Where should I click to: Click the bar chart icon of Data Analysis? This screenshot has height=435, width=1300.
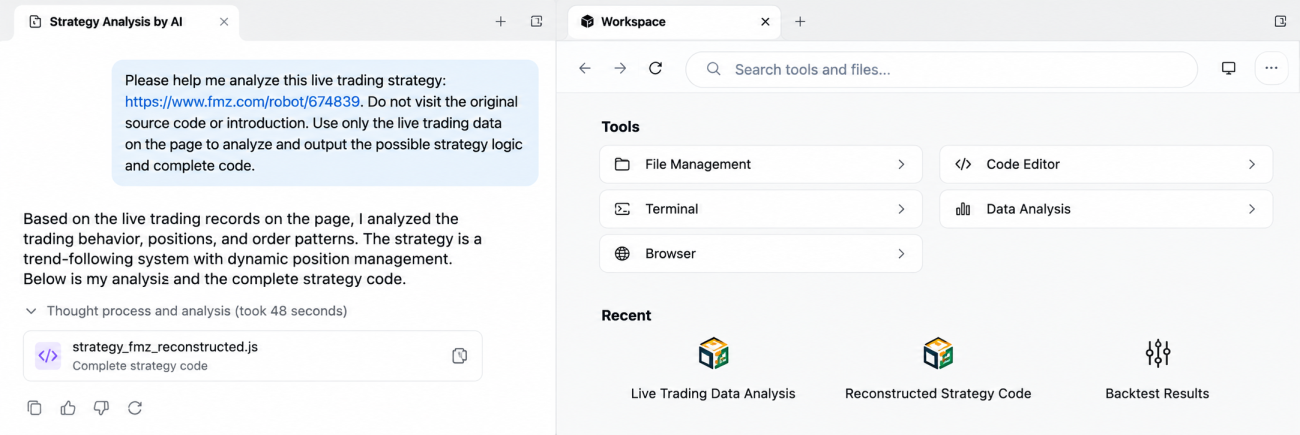coord(963,209)
